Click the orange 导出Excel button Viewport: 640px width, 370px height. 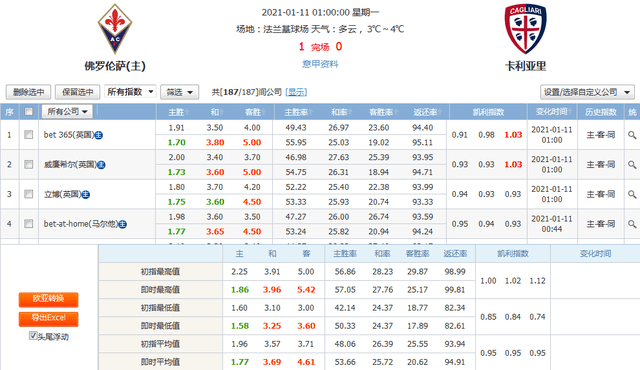[x=49, y=319]
